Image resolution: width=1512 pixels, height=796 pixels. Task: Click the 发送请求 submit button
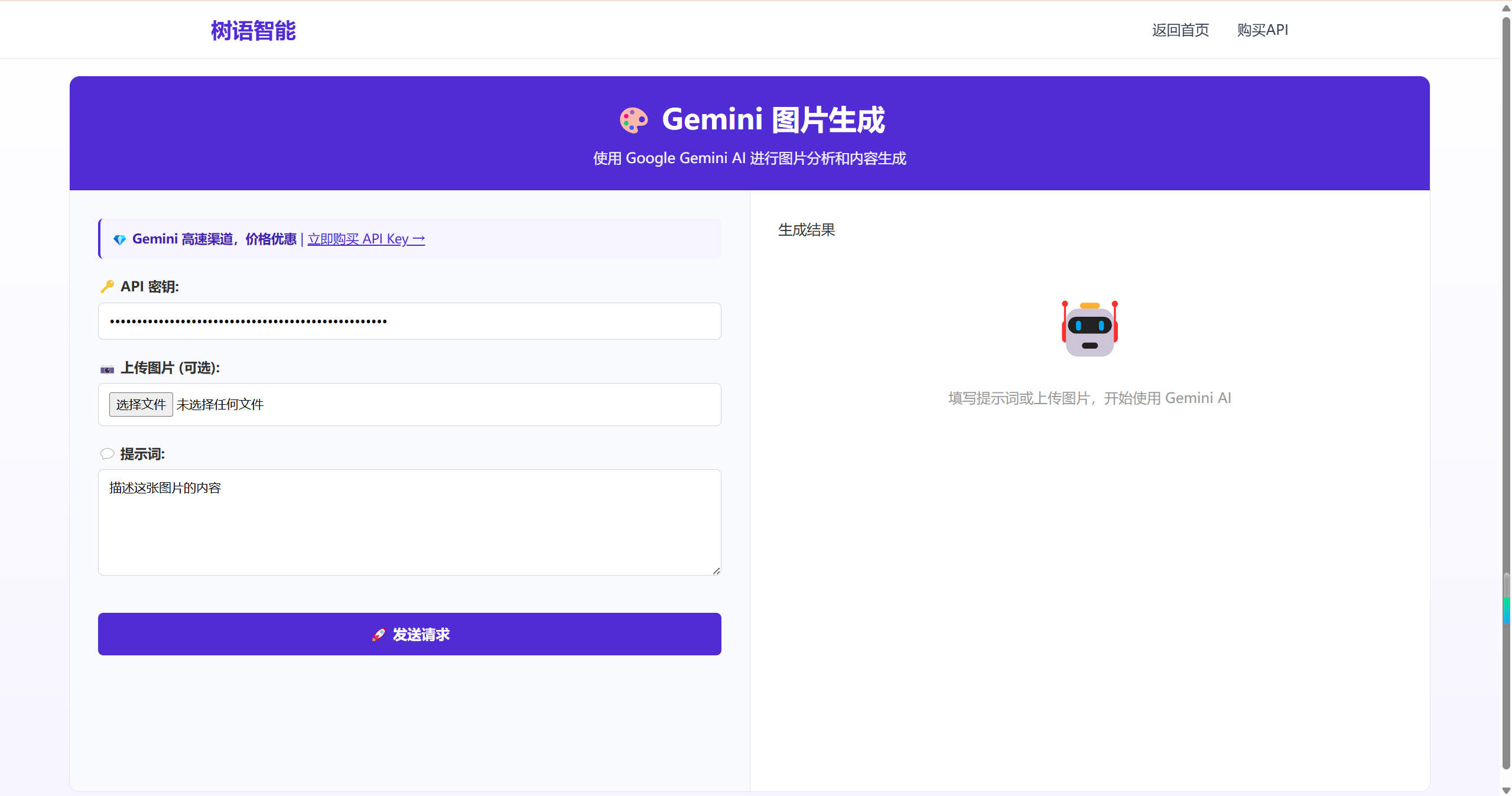pyautogui.click(x=409, y=634)
